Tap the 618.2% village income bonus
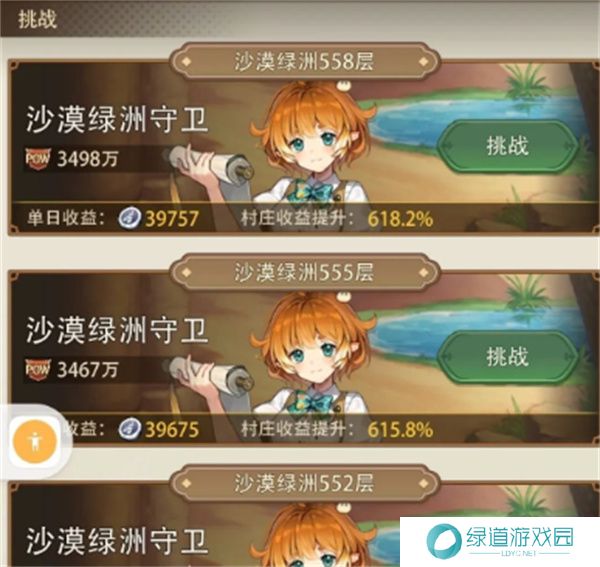 [400, 219]
